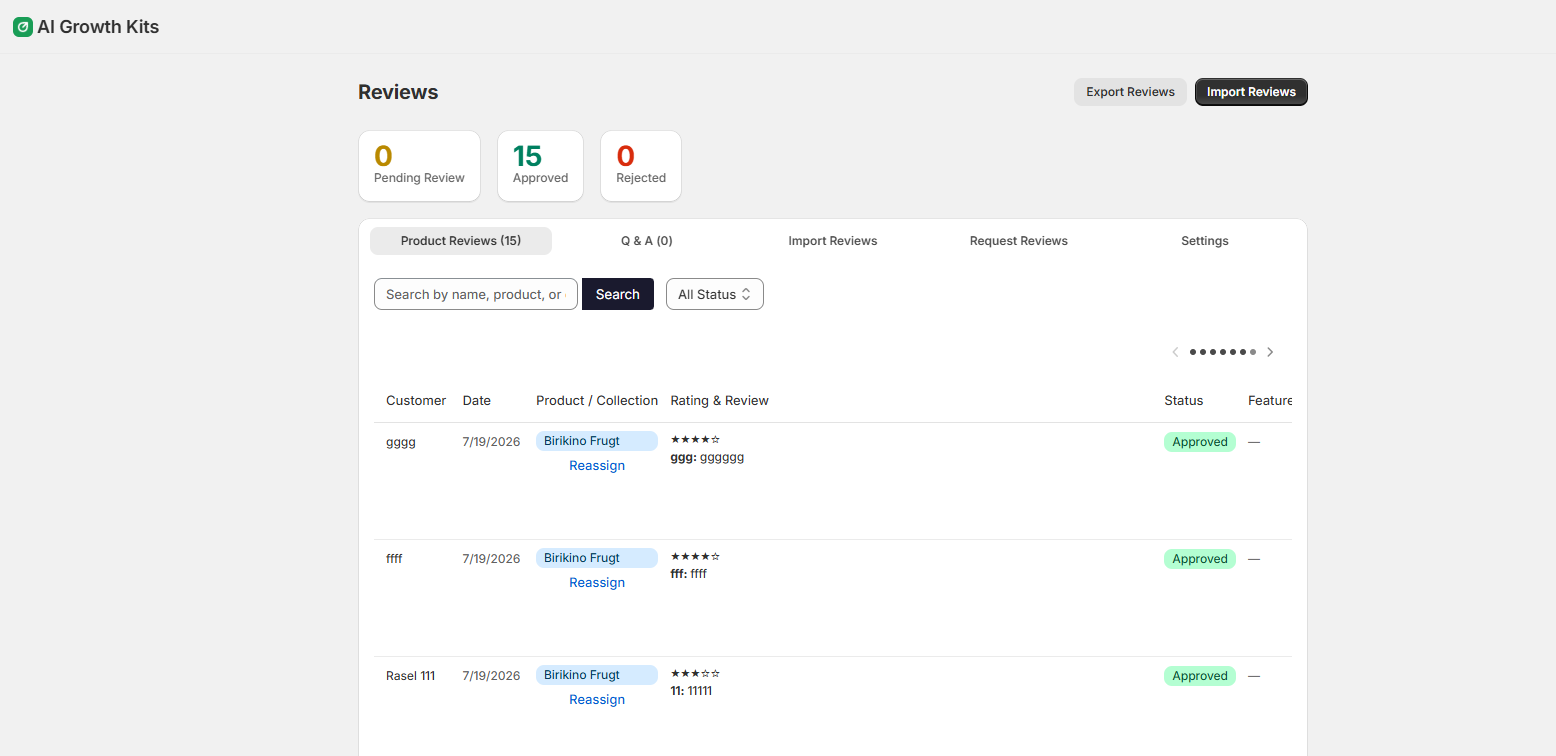Select the Rejected count card

(x=641, y=166)
